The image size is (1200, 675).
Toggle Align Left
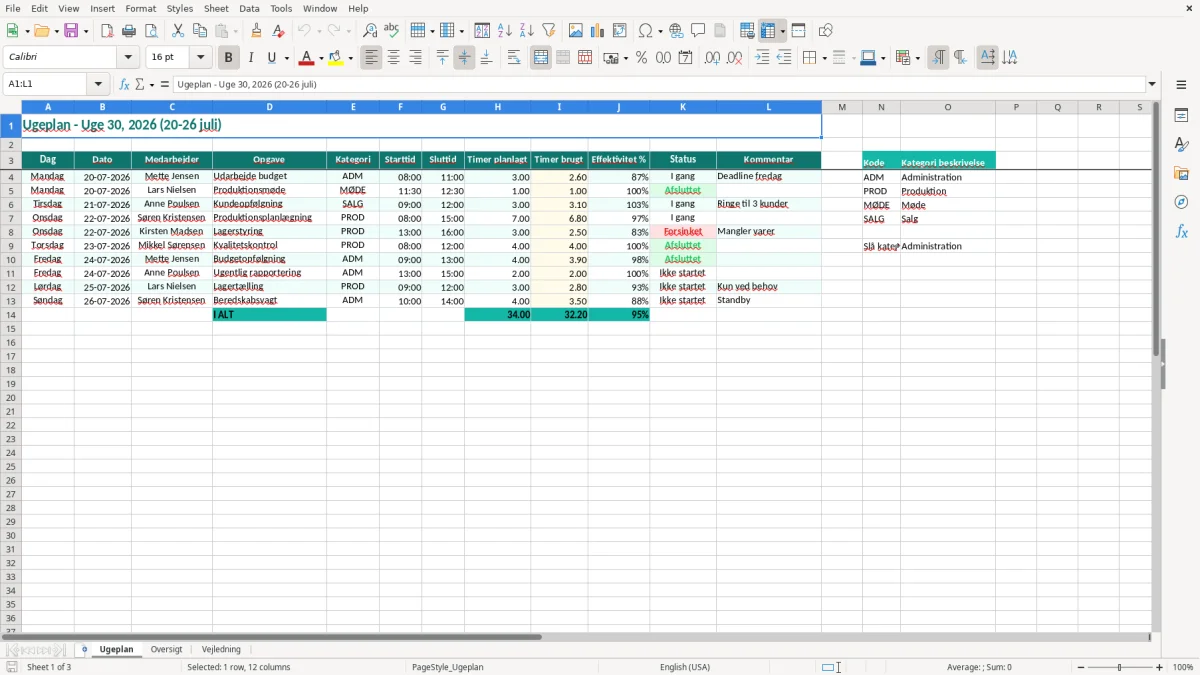tap(372, 58)
